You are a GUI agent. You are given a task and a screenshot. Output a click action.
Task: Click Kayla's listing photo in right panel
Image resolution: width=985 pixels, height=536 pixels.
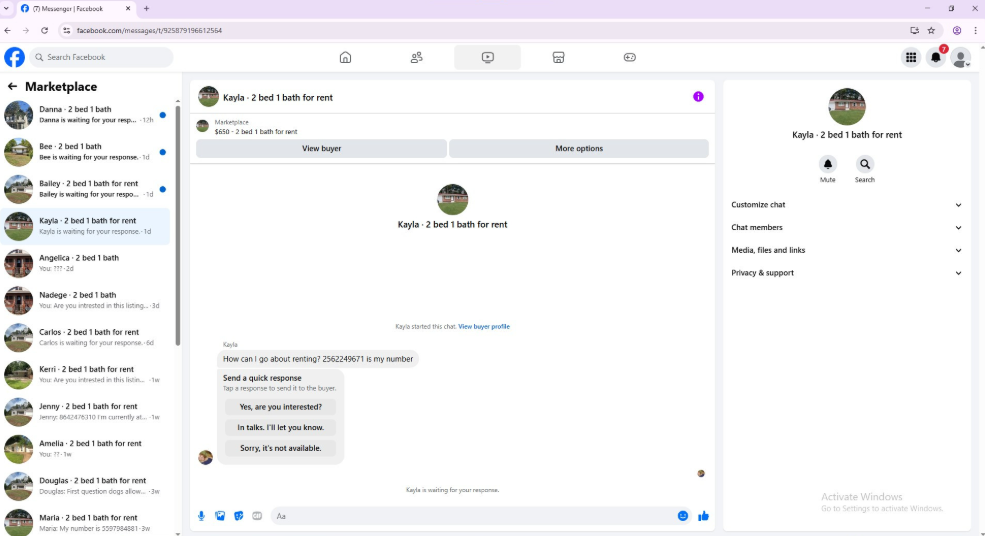pyautogui.click(x=846, y=107)
